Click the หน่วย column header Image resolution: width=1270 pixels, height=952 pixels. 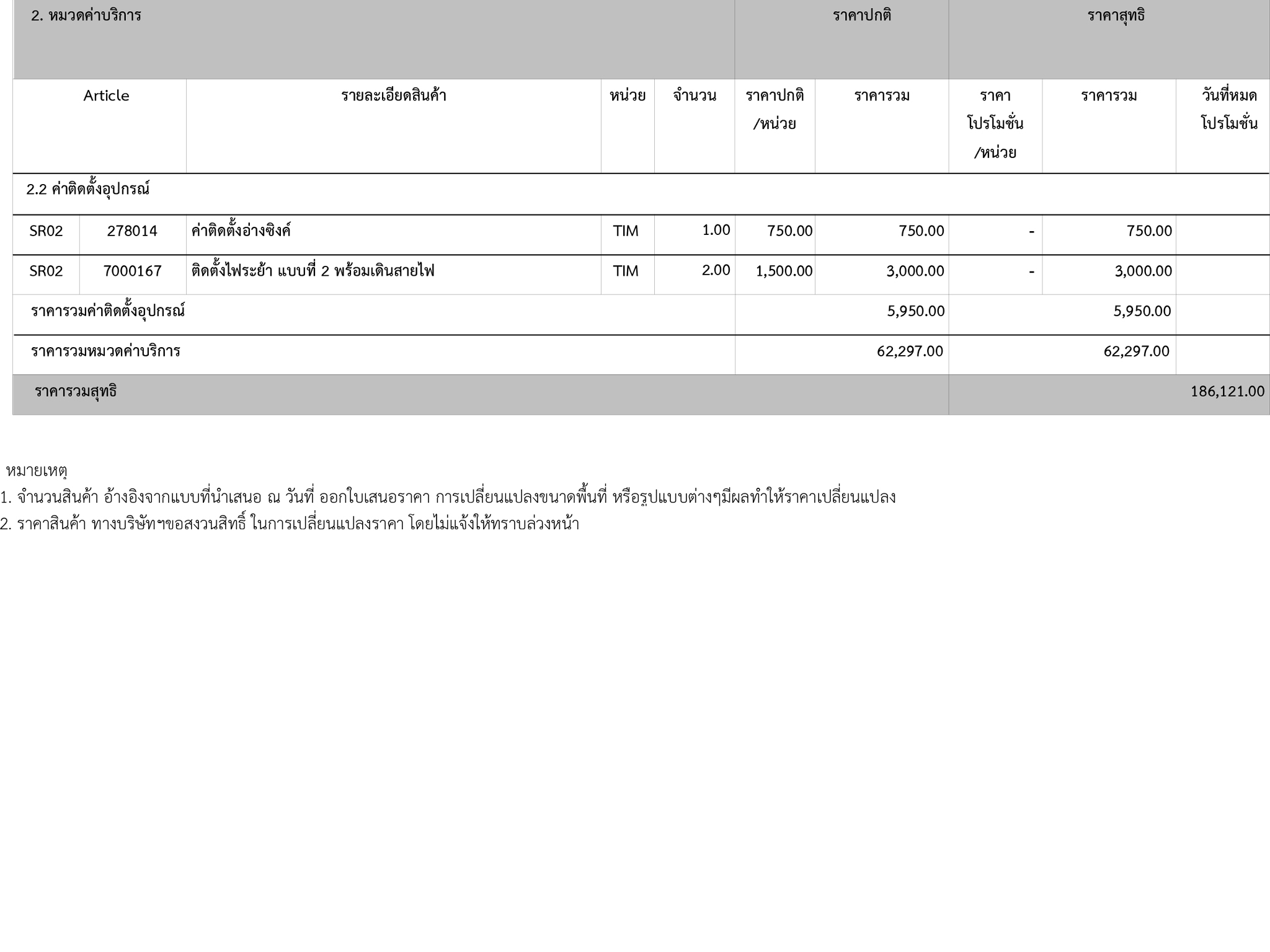[627, 96]
